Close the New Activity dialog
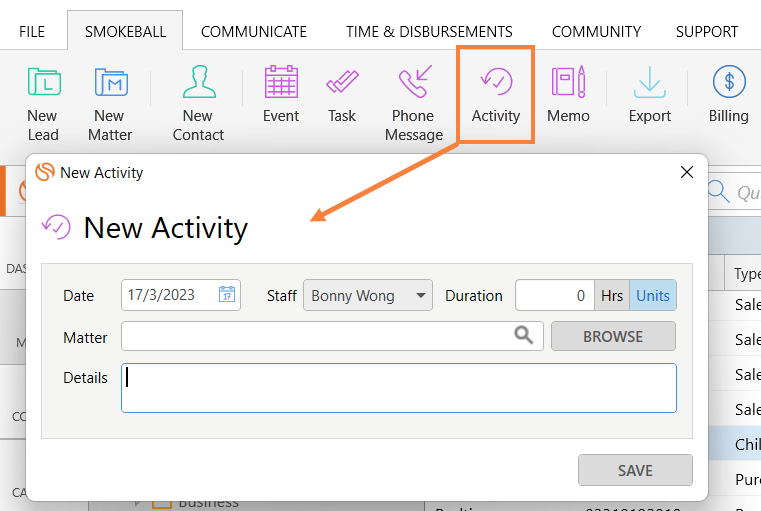The width and height of the screenshot is (761, 511). point(687,172)
